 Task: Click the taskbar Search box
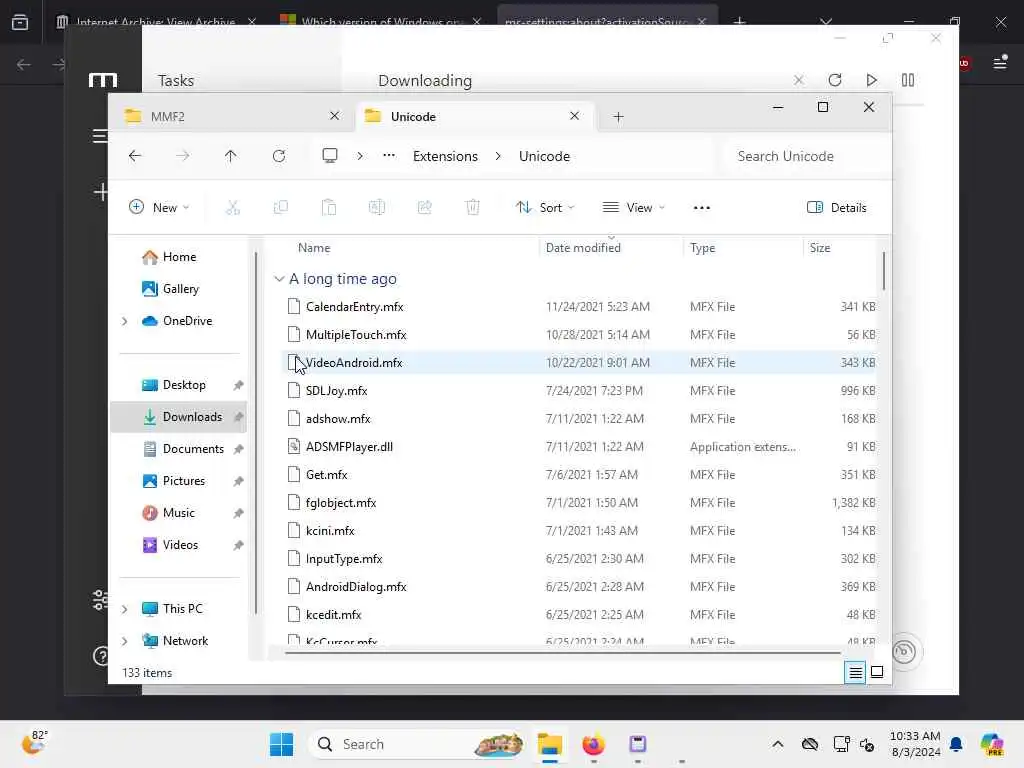point(418,744)
